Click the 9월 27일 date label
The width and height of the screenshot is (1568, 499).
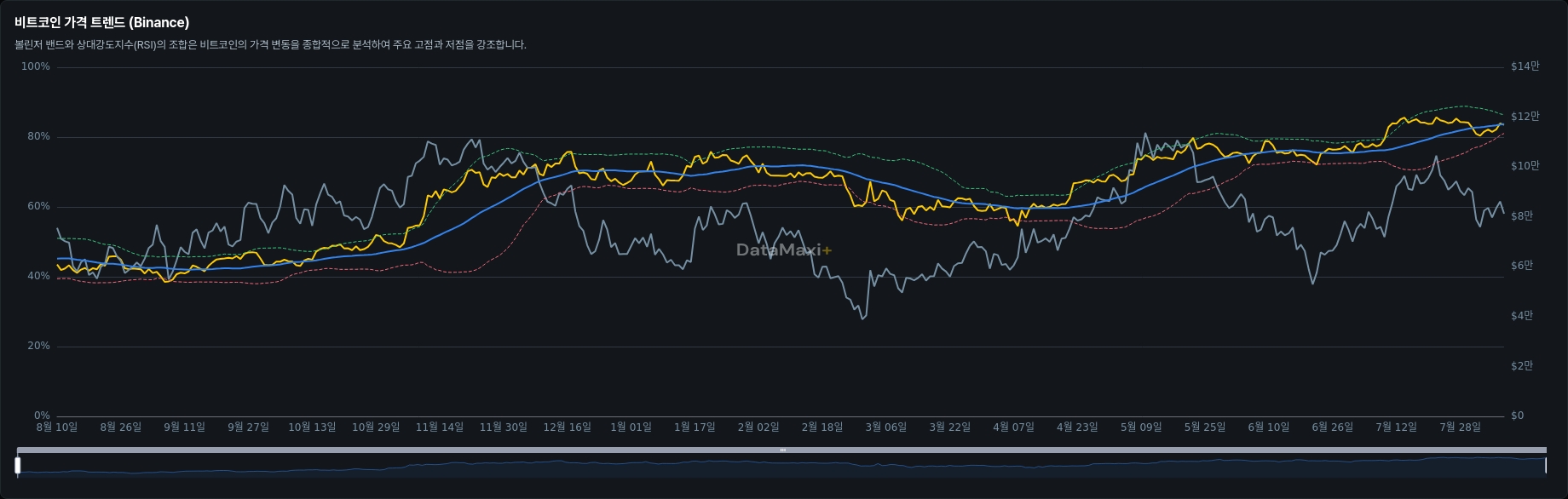point(248,427)
